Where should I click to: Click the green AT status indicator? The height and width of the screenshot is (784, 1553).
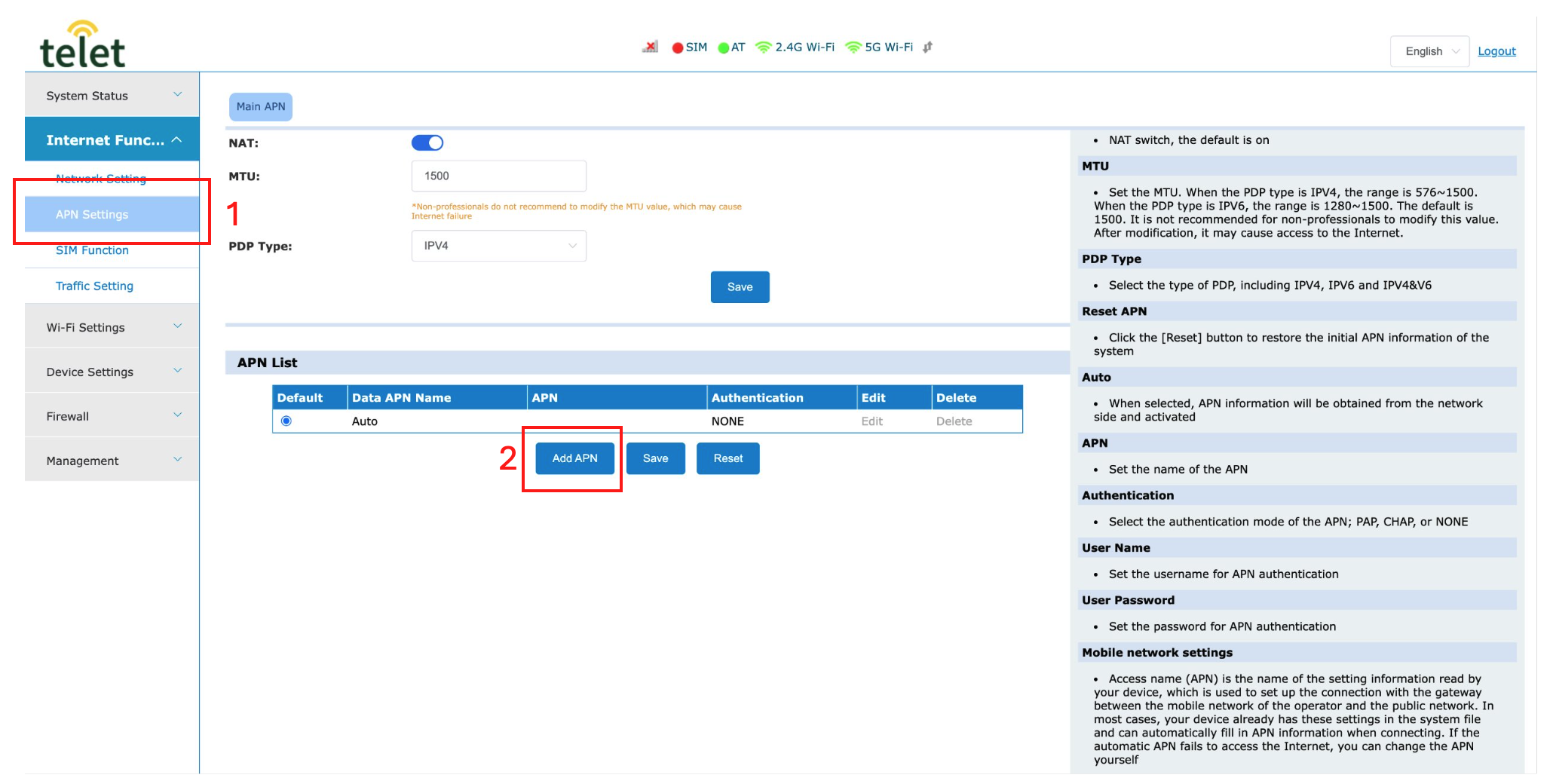(x=724, y=47)
